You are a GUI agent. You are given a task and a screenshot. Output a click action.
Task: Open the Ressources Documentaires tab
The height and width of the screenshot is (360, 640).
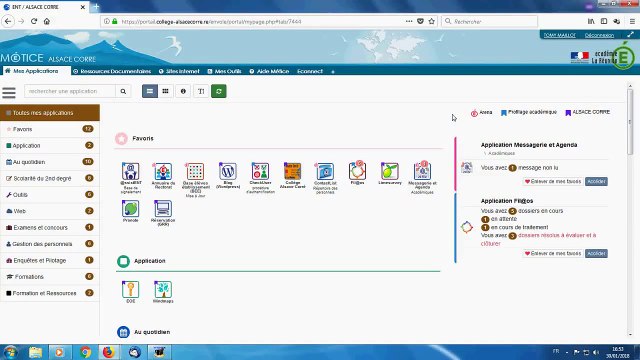click(112, 71)
